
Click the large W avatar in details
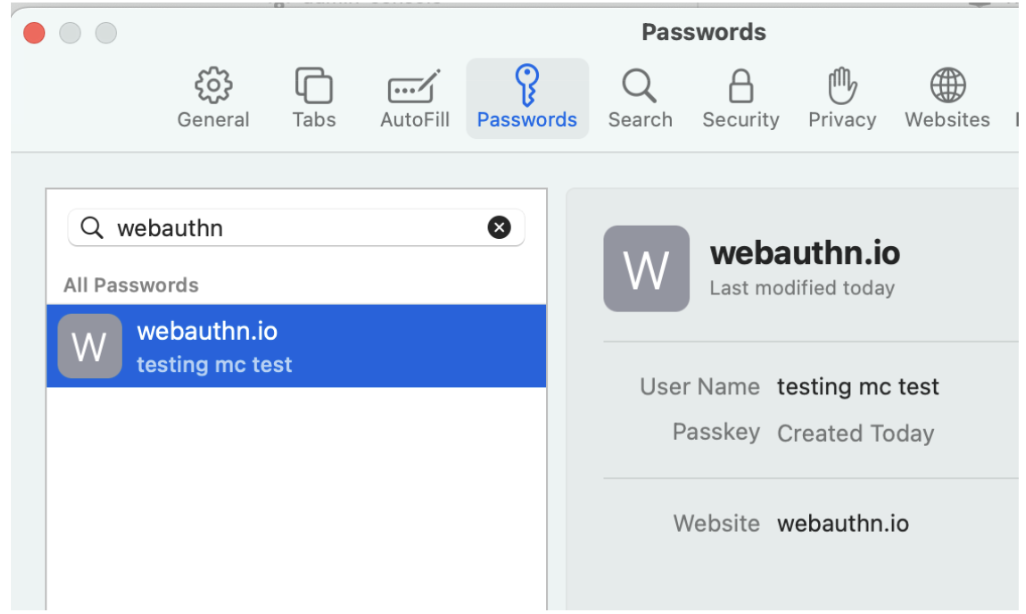click(646, 268)
